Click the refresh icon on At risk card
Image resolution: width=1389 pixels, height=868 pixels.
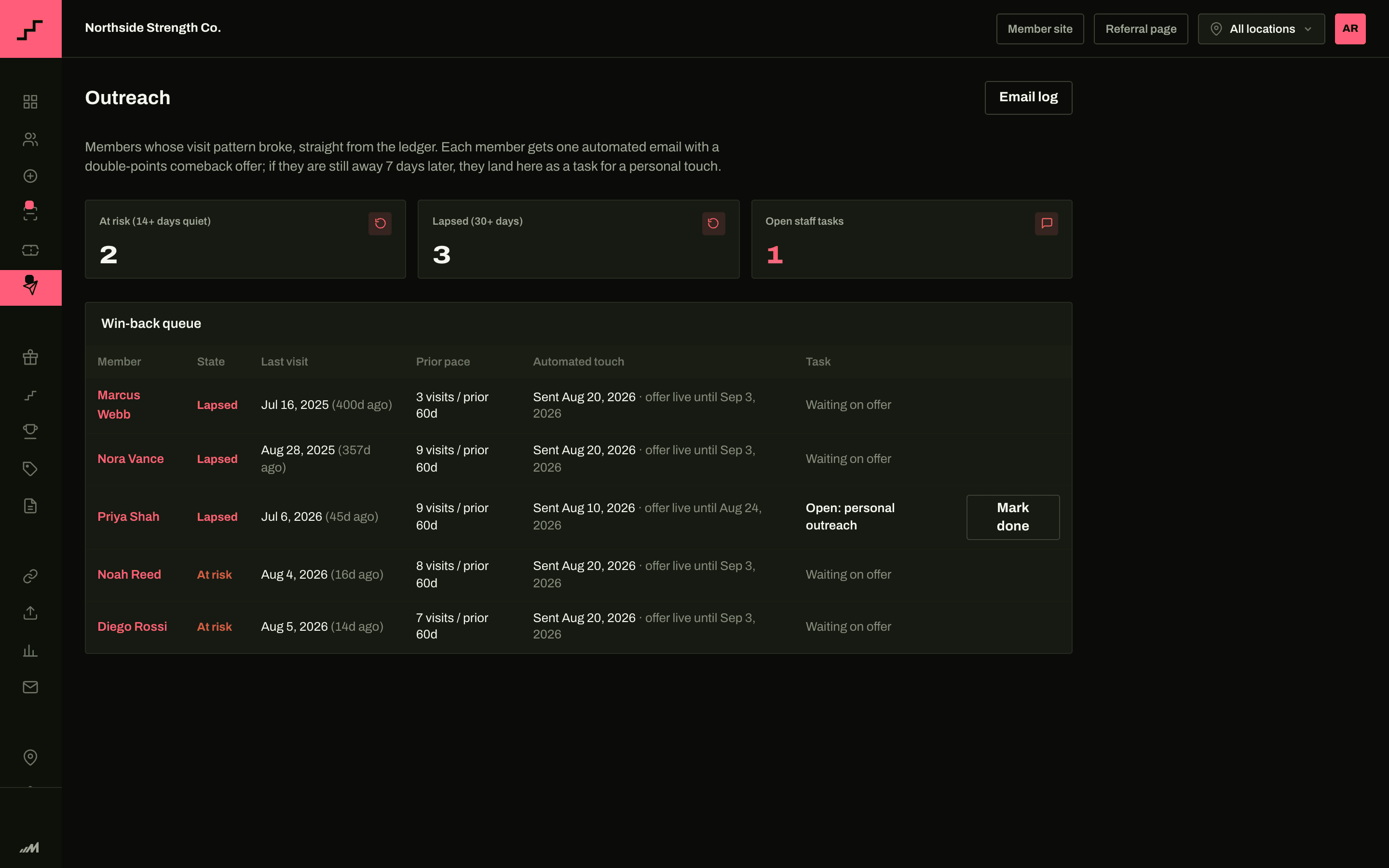click(x=380, y=223)
